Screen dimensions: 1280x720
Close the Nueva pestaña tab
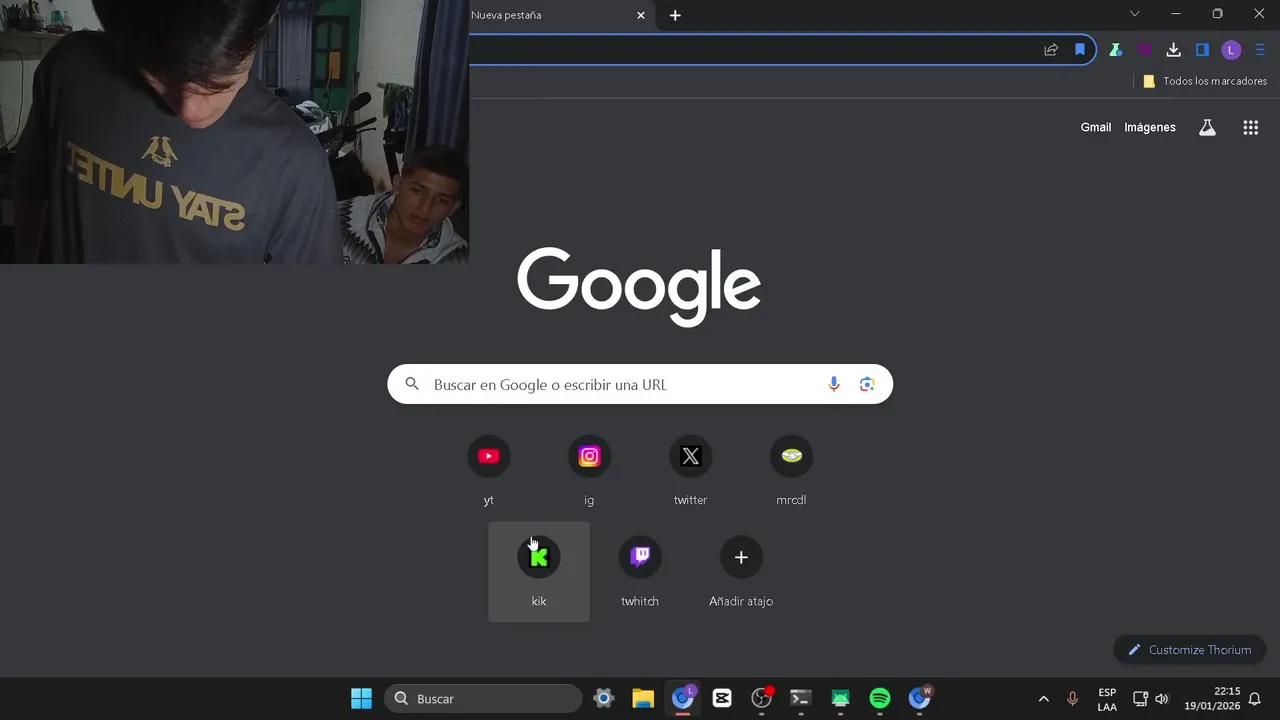(641, 15)
